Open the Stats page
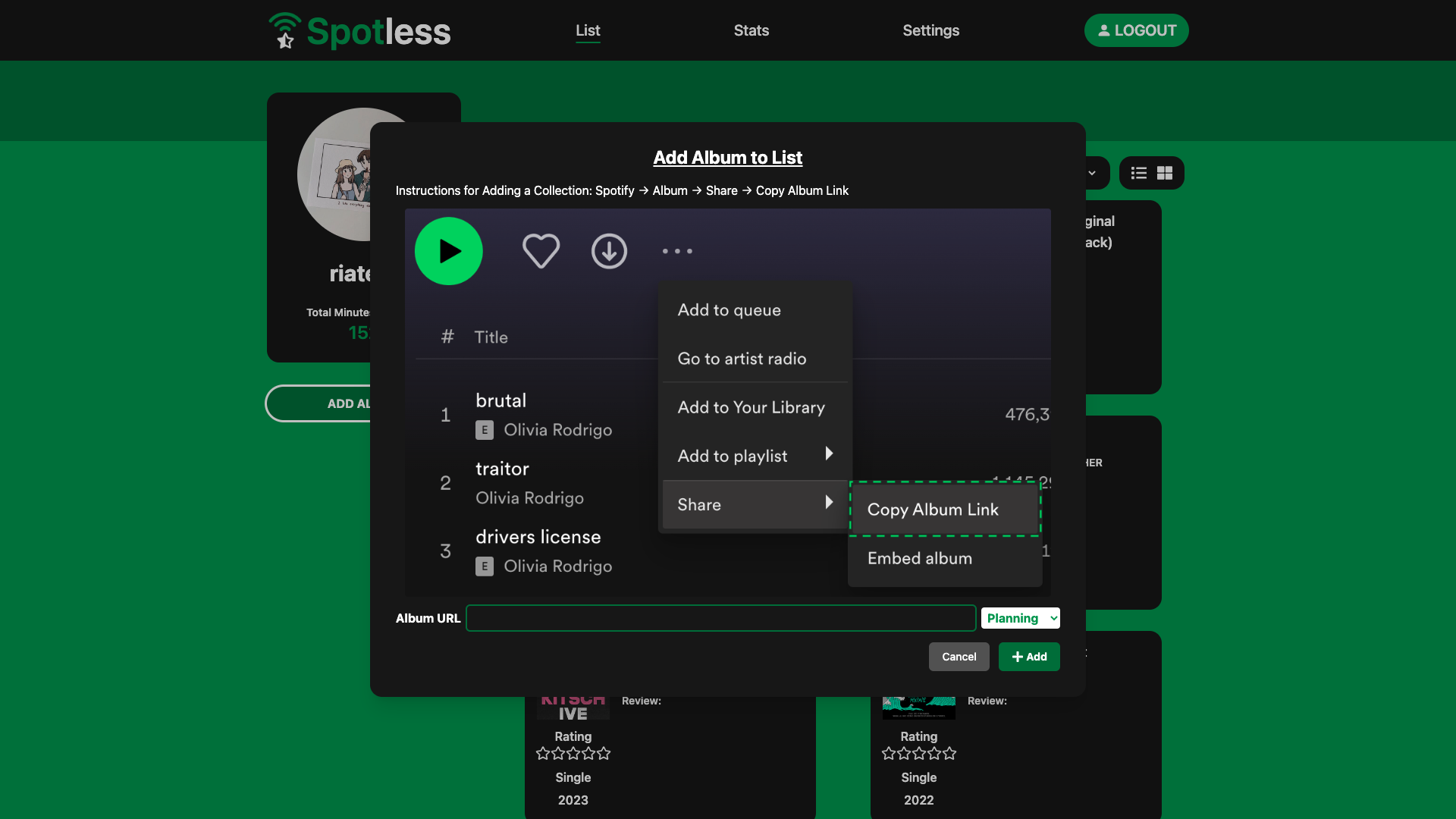1456x819 pixels. pyautogui.click(x=751, y=30)
